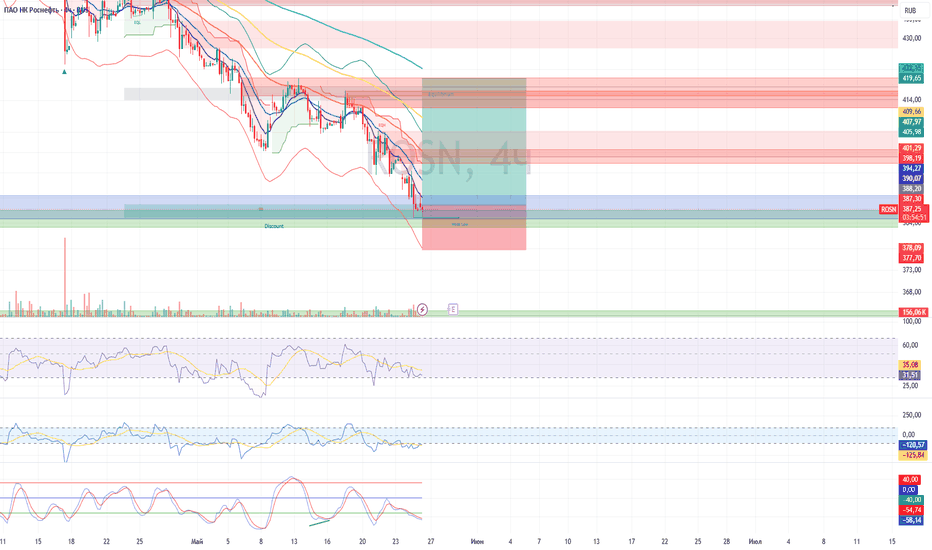Click the green up-arrow marker below the candles
This screenshot has width=932, height=550.
65,72
